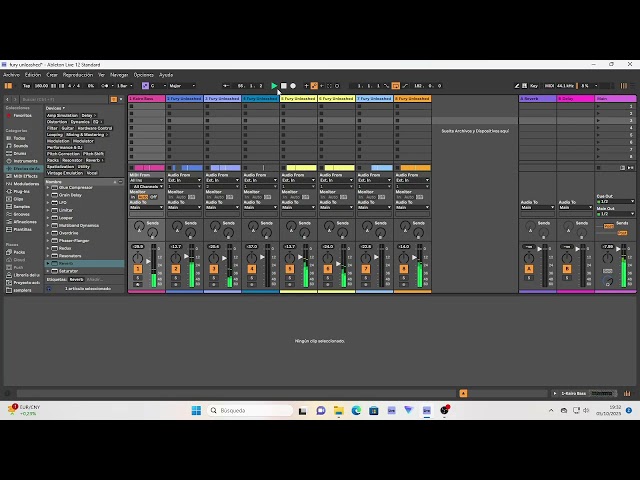Open All Channels dropdown on track 1

(146, 187)
